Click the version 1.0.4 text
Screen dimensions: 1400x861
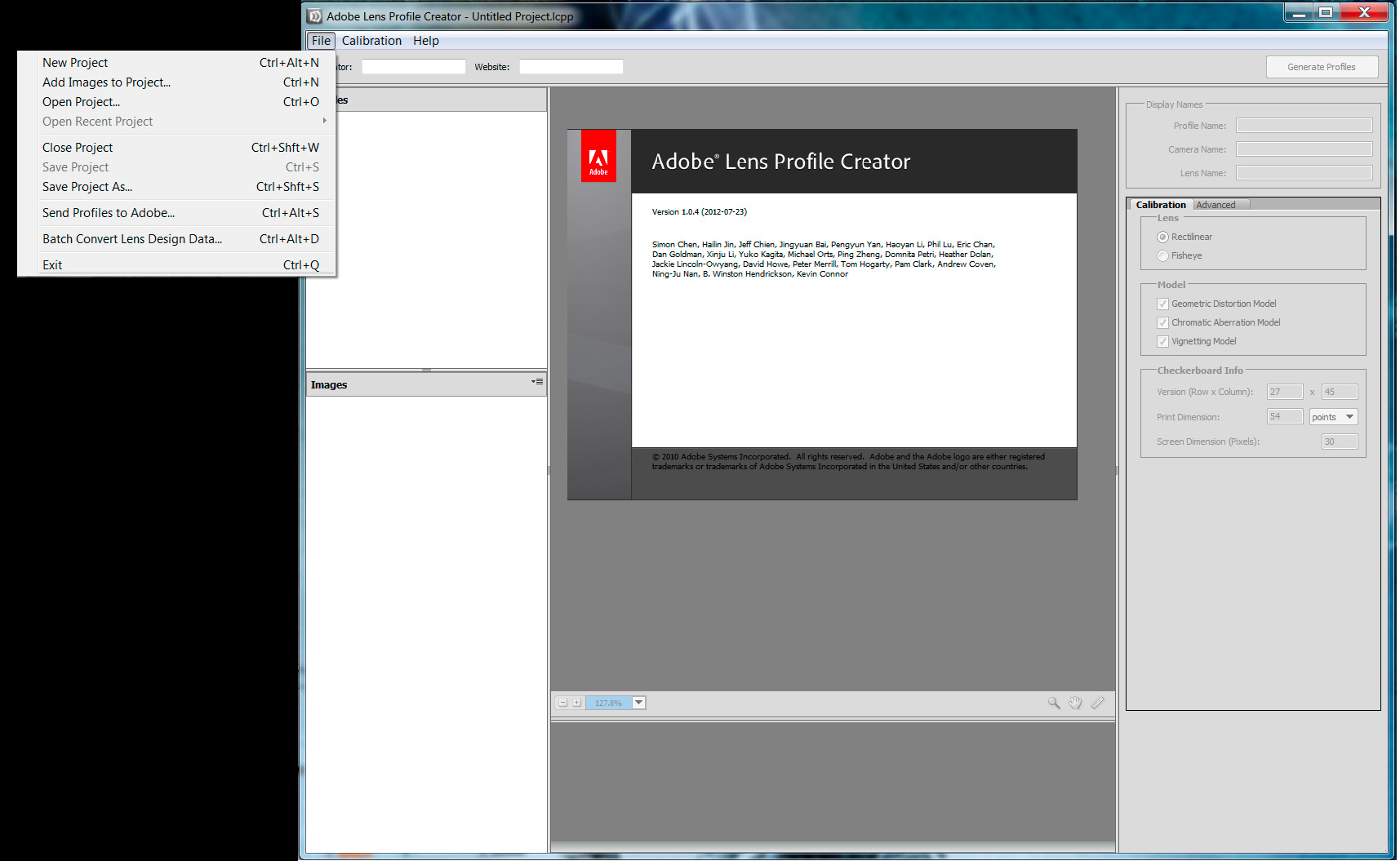tap(699, 212)
